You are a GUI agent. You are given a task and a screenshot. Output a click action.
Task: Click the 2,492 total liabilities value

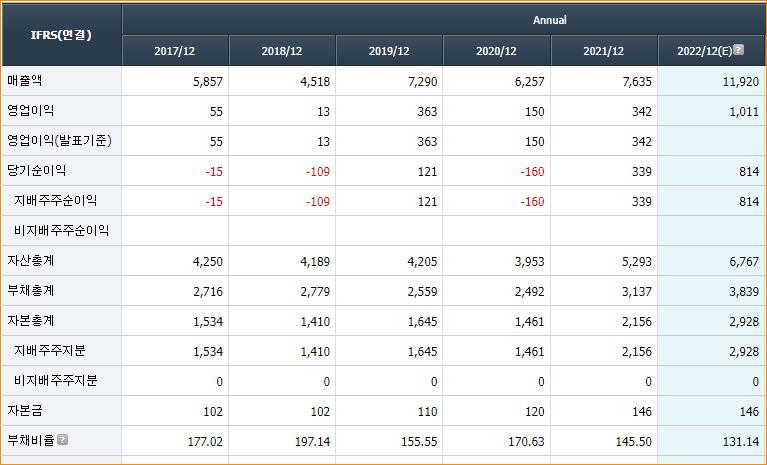coord(529,292)
